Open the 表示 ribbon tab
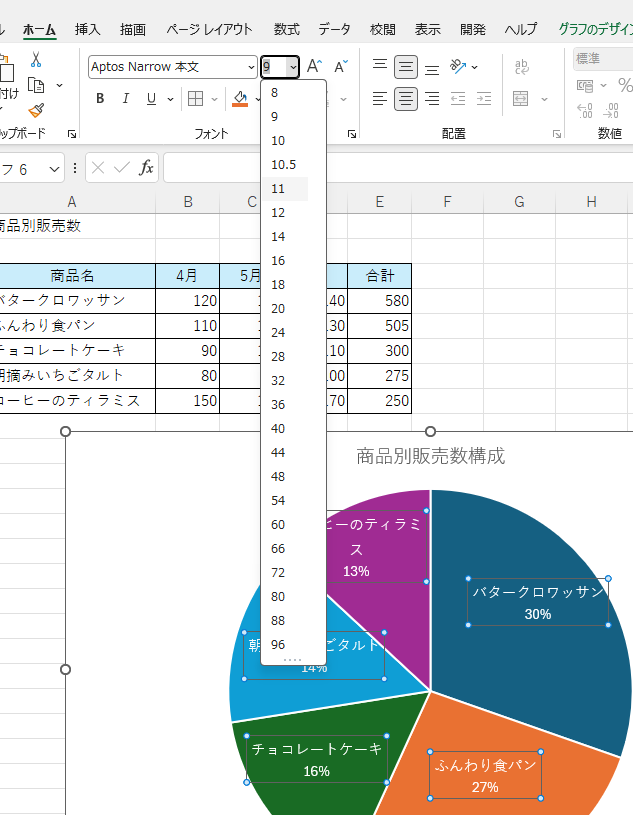633x815 pixels. pos(428,30)
